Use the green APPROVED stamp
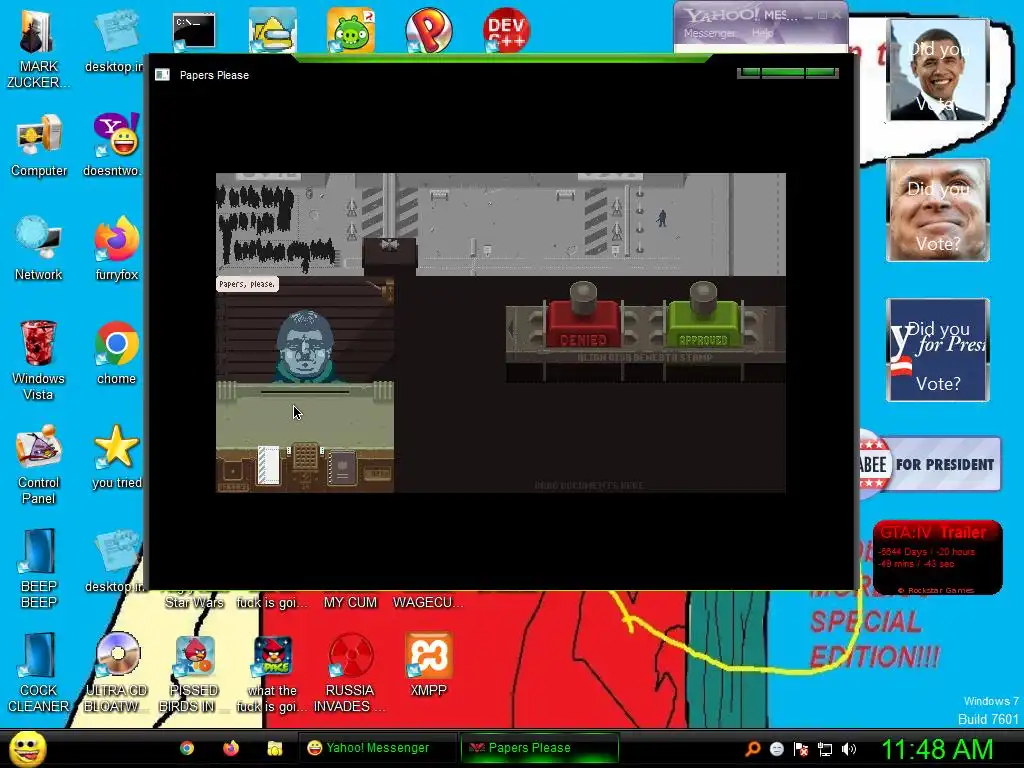This screenshot has width=1024, height=768. point(703,317)
